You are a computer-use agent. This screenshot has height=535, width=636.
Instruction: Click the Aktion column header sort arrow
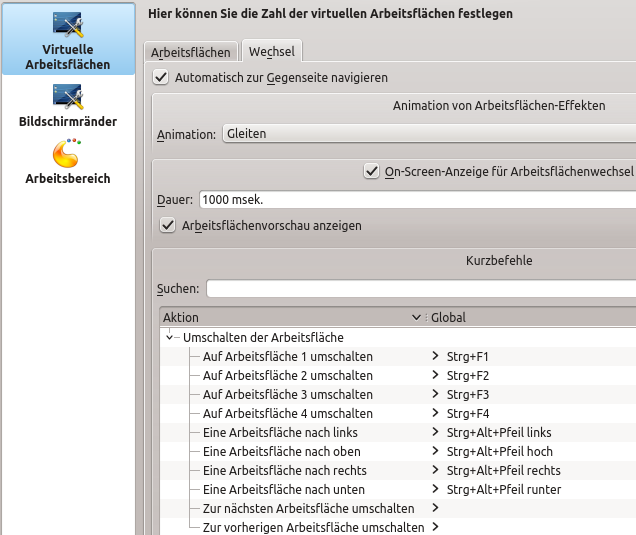coord(417,317)
